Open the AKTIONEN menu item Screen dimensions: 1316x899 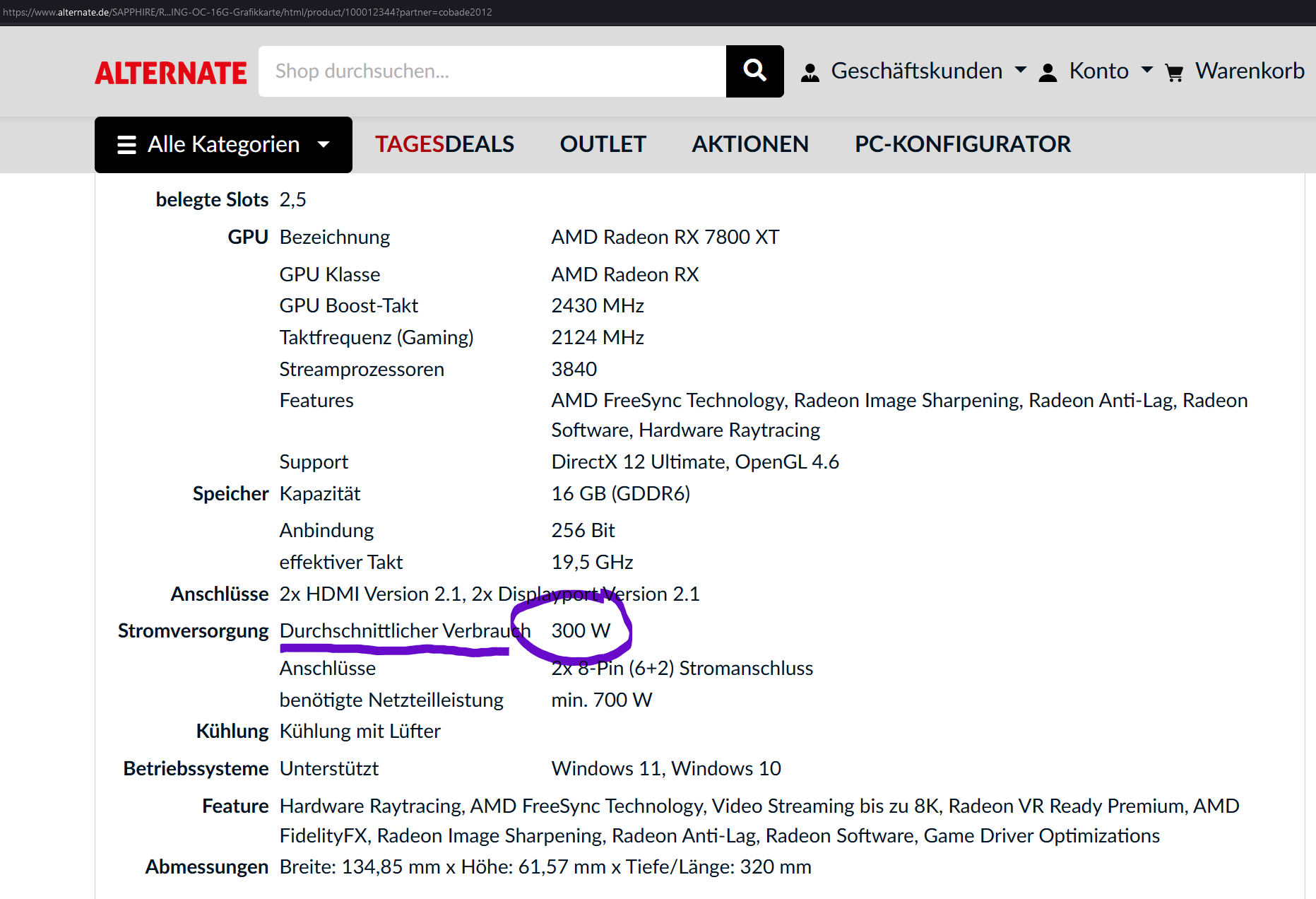tap(750, 144)
